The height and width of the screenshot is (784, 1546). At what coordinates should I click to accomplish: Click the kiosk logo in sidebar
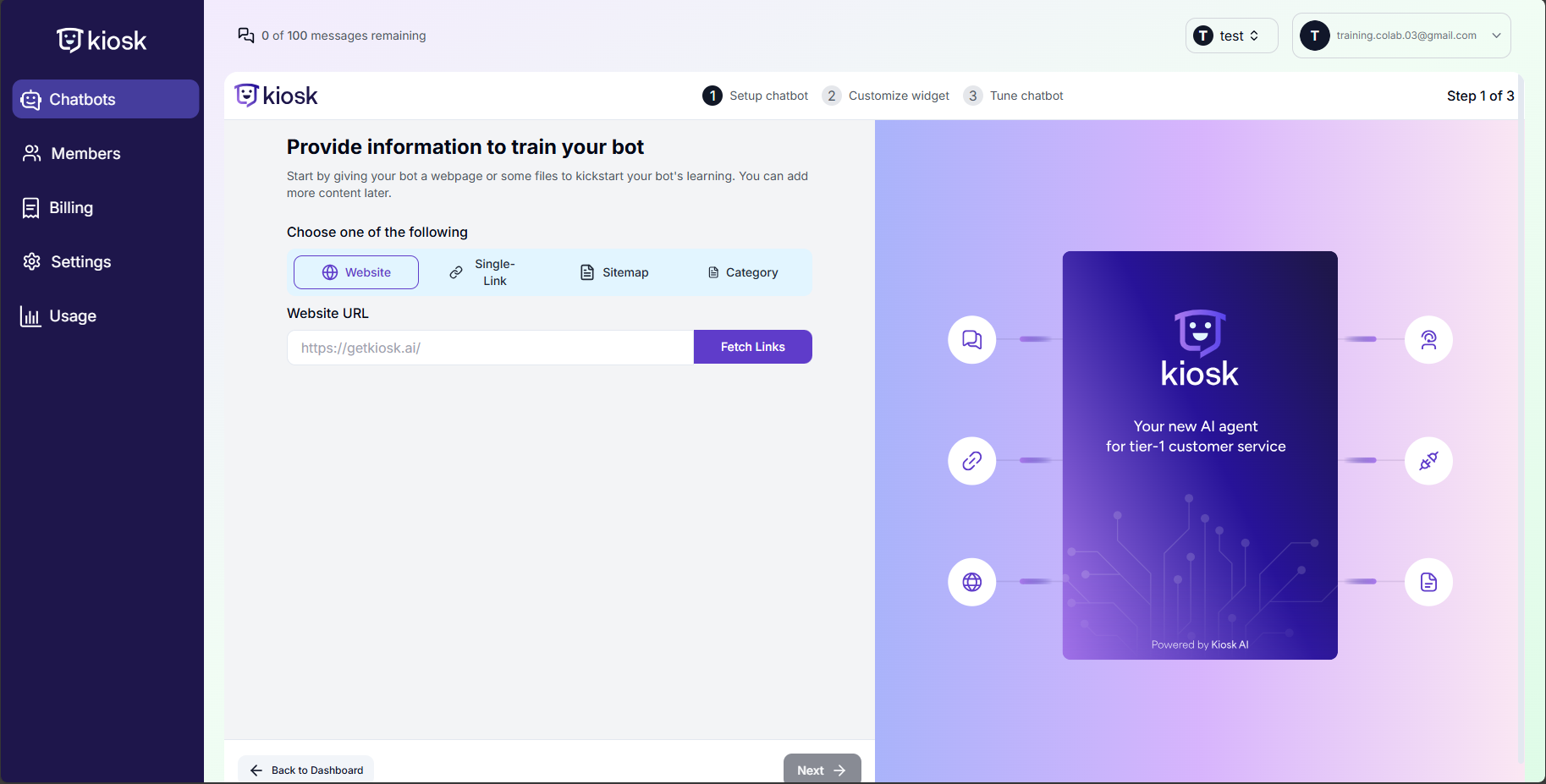coord(102,41)
